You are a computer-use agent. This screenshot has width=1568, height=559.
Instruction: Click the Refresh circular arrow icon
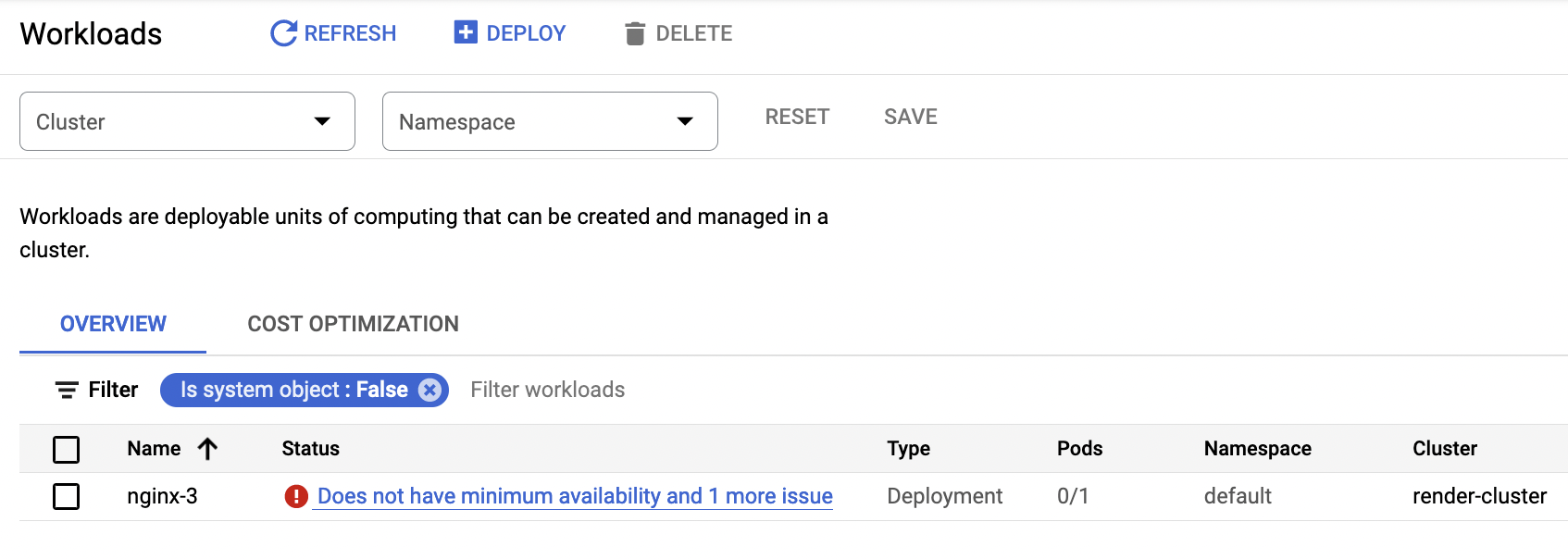283,33
